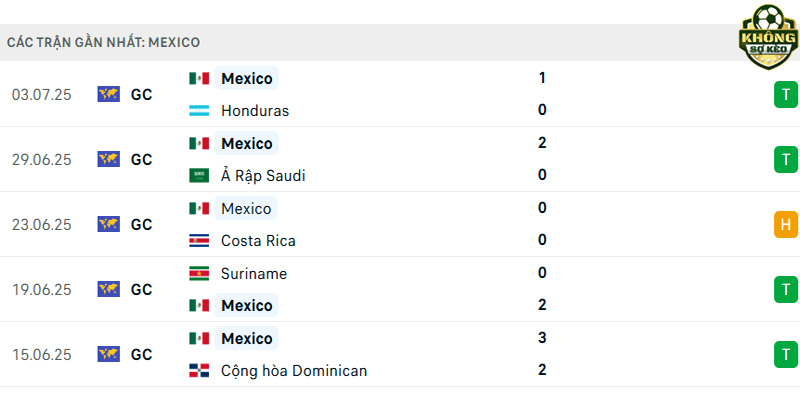This screenshot has width=800, height=400.
Task: Click the GC label for 23.06.25 match
Action: [141, 224]
